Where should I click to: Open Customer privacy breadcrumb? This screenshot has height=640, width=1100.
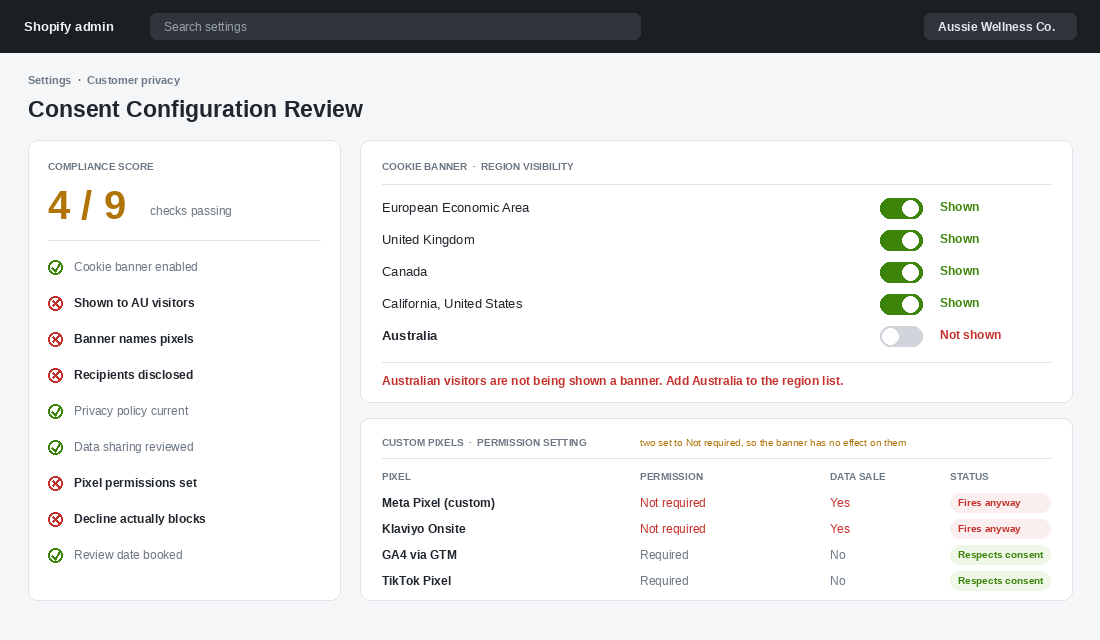tap(133, 80)
